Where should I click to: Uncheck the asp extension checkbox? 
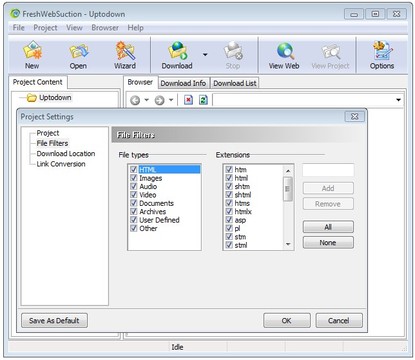(x=229, y=220)
